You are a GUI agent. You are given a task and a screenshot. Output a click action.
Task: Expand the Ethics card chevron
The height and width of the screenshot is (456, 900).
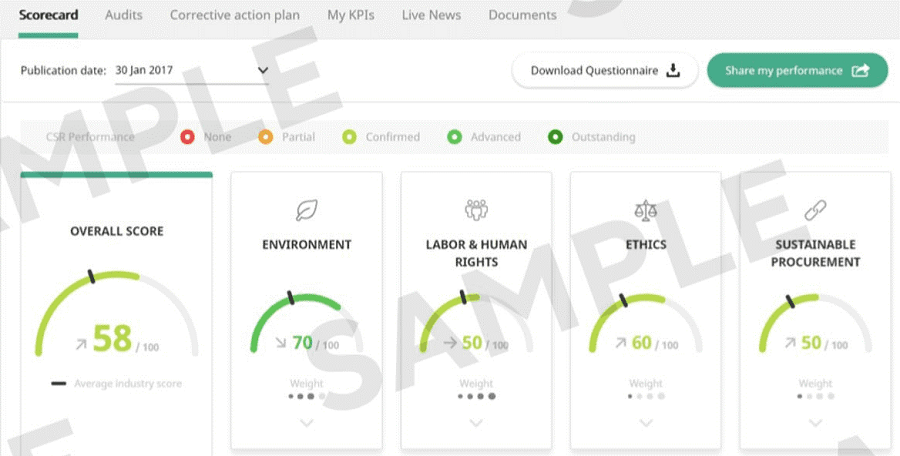tap(646, 423)
